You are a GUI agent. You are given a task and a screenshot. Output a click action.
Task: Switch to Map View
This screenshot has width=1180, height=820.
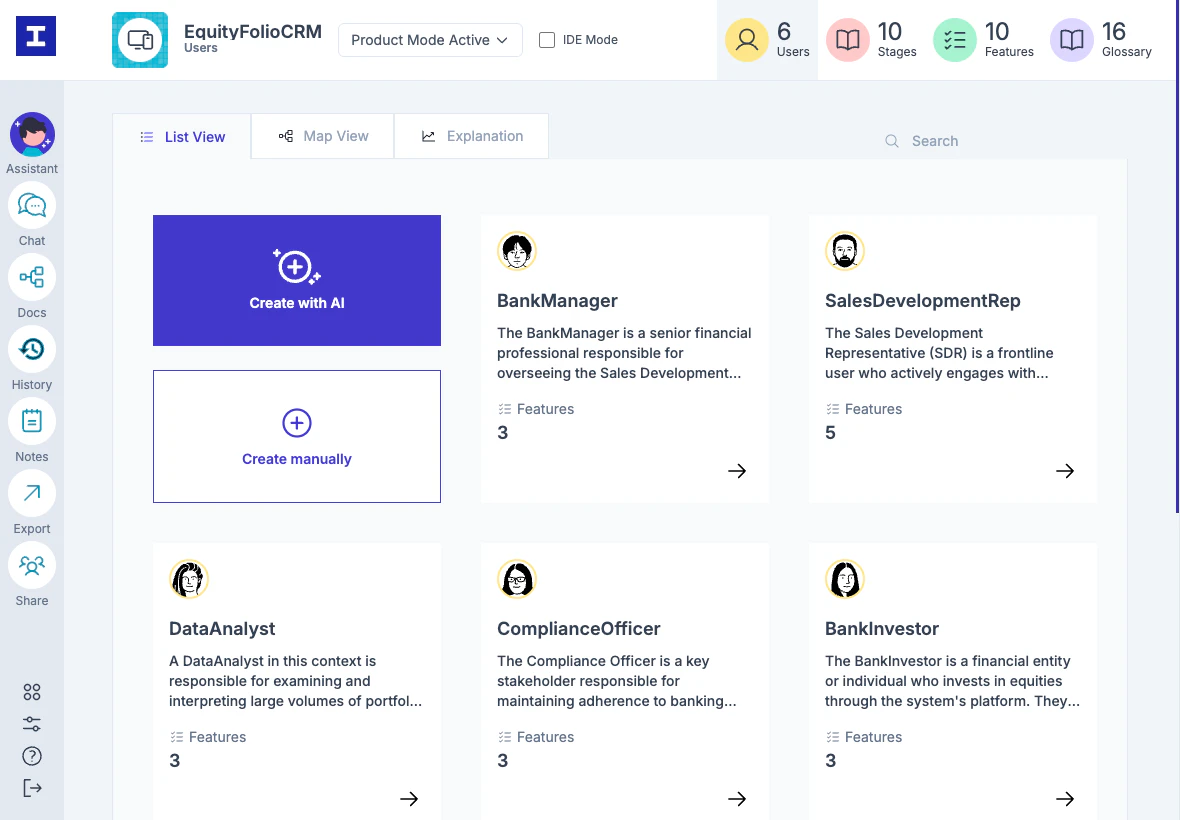coord(322,136)
